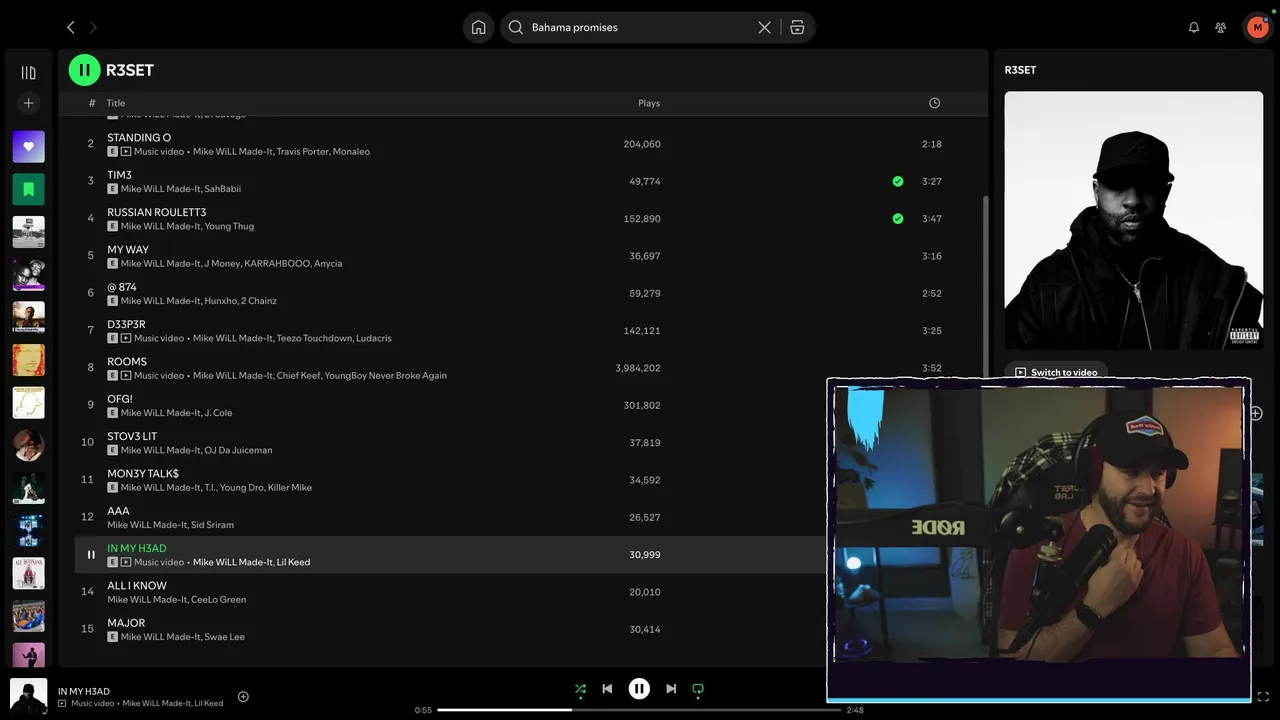Pause IN MY H3AD from track row icon
The width and height of the screenshot is (1280, 720).
pos(91,555)
